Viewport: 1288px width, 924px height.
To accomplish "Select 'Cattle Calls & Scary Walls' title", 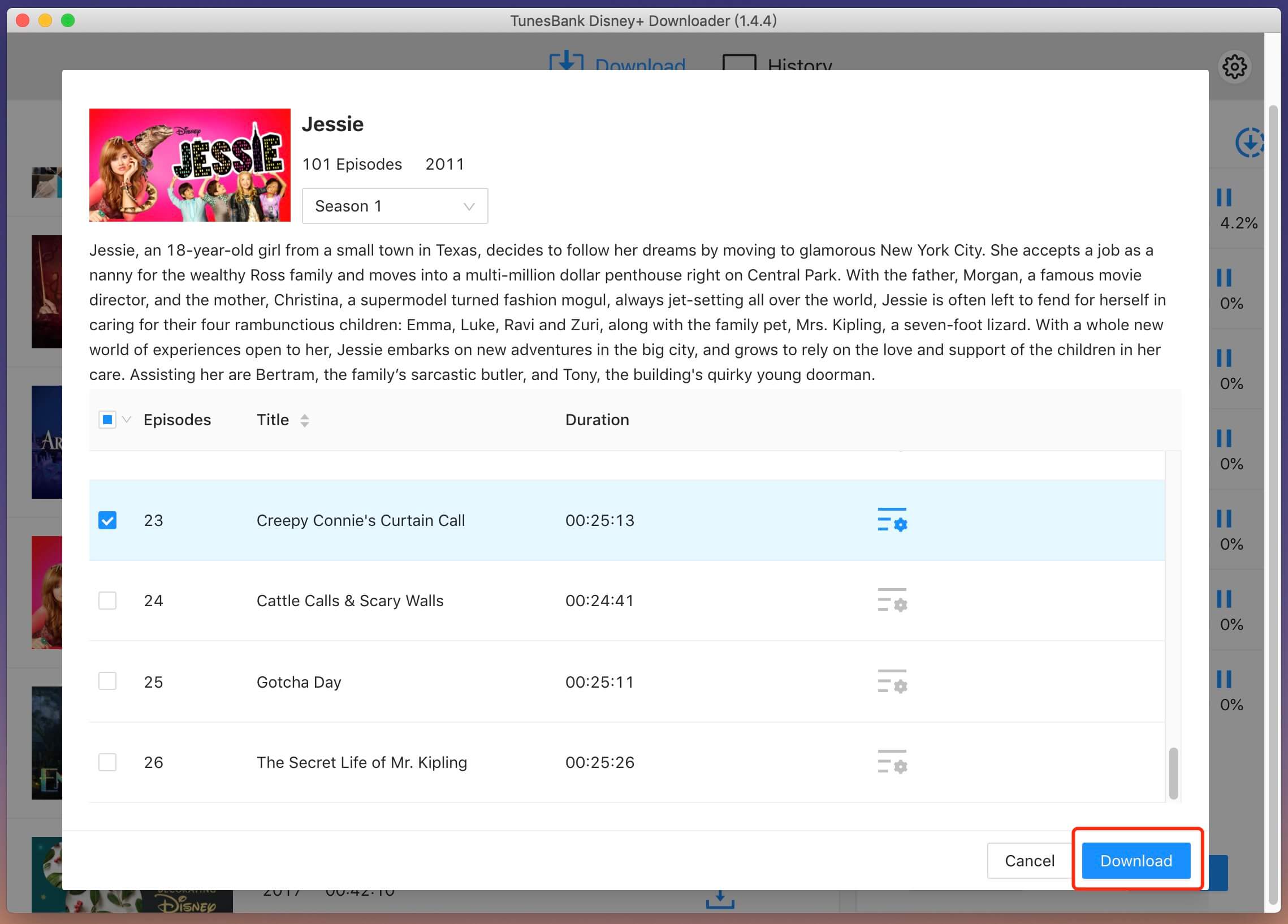I will tap(350, 601).
